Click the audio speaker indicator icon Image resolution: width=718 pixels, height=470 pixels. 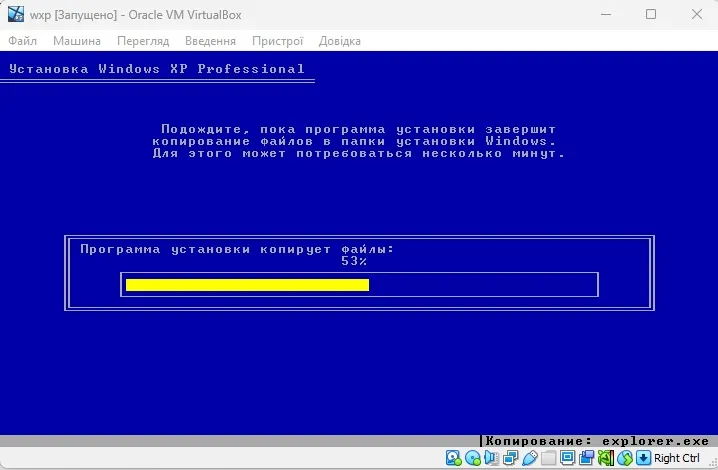point(491,458)
